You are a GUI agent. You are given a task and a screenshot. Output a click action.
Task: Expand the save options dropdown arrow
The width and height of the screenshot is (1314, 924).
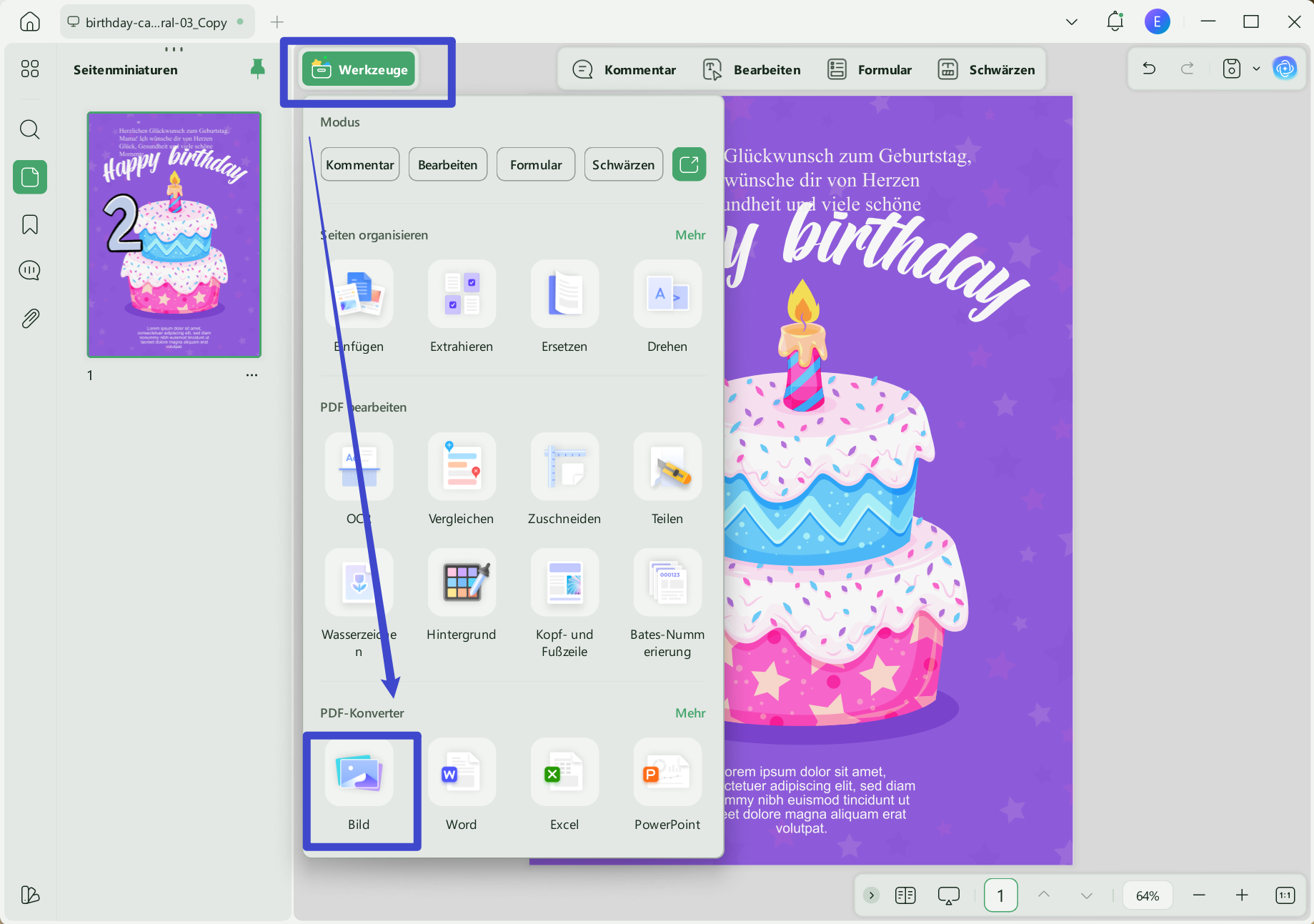[x=1256, y=69]
